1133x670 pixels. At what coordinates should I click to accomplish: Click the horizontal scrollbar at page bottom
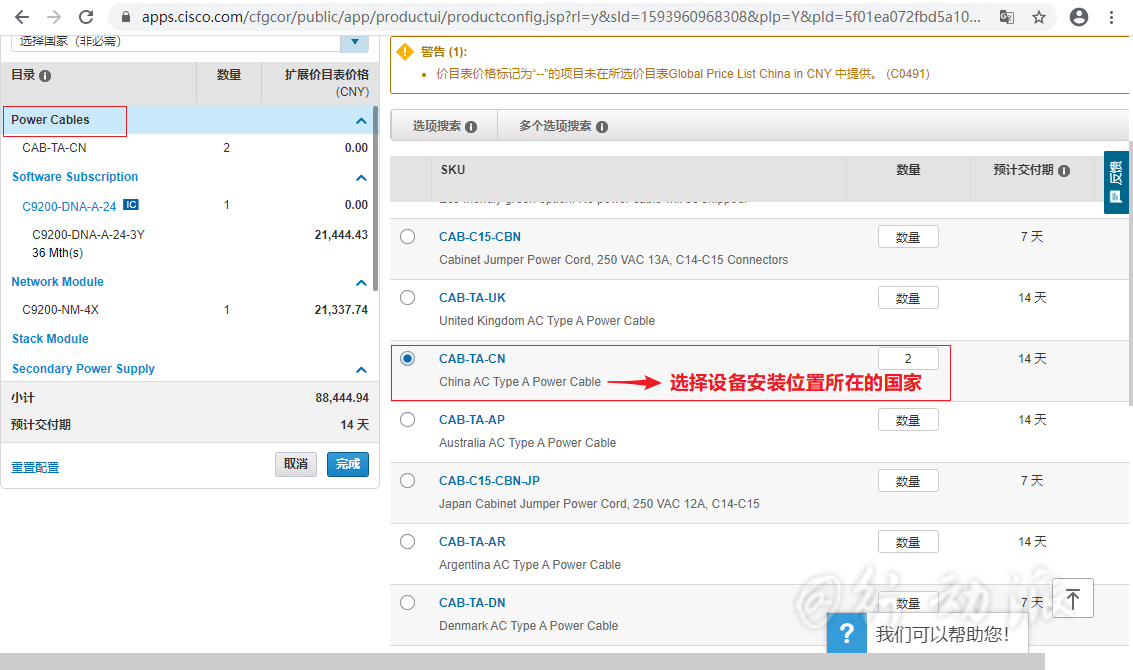[522, 661]
